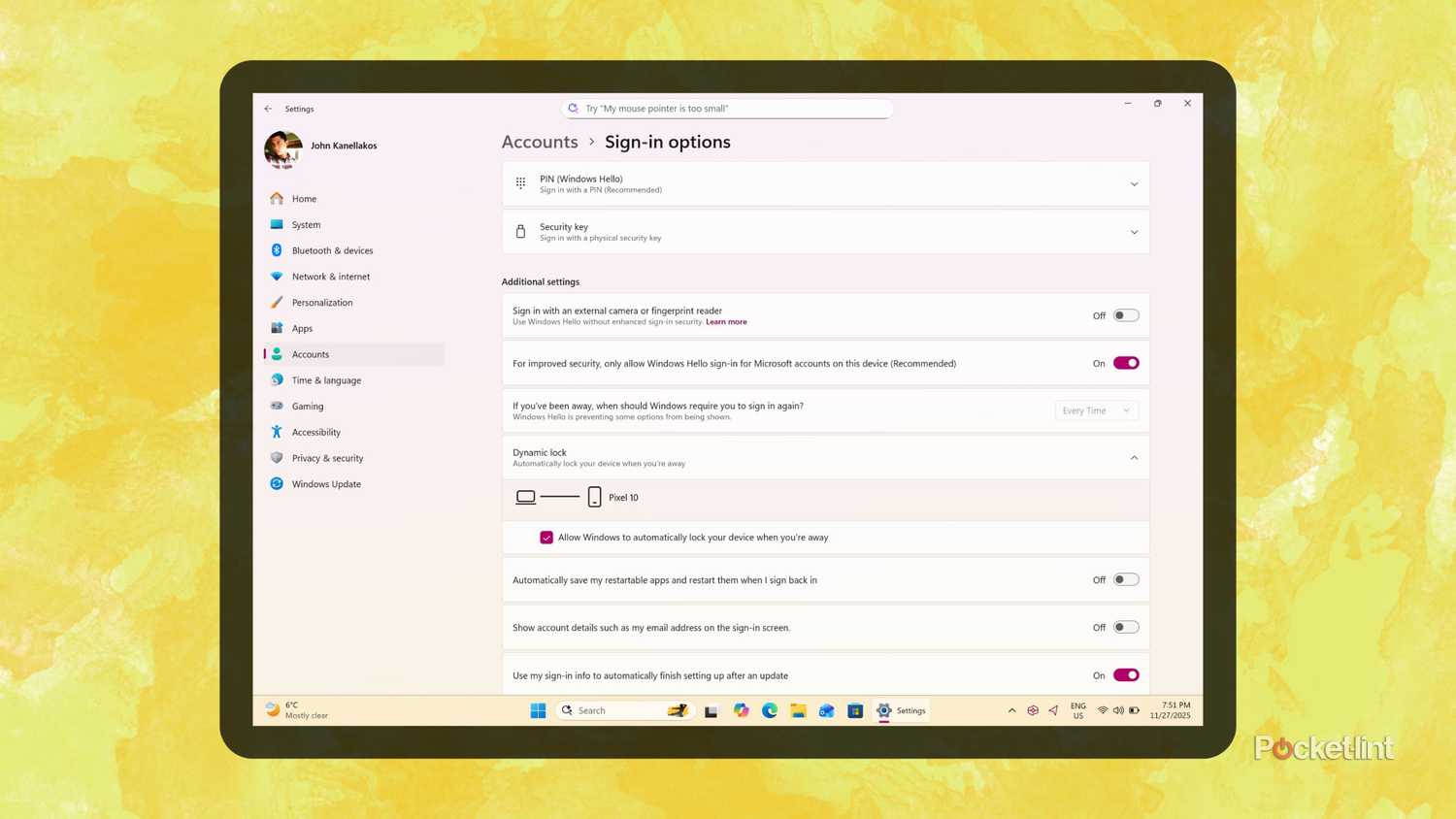Open Windows Update from the sidebar
This screenshot has height=819, width=1456.
click(326, 483)
